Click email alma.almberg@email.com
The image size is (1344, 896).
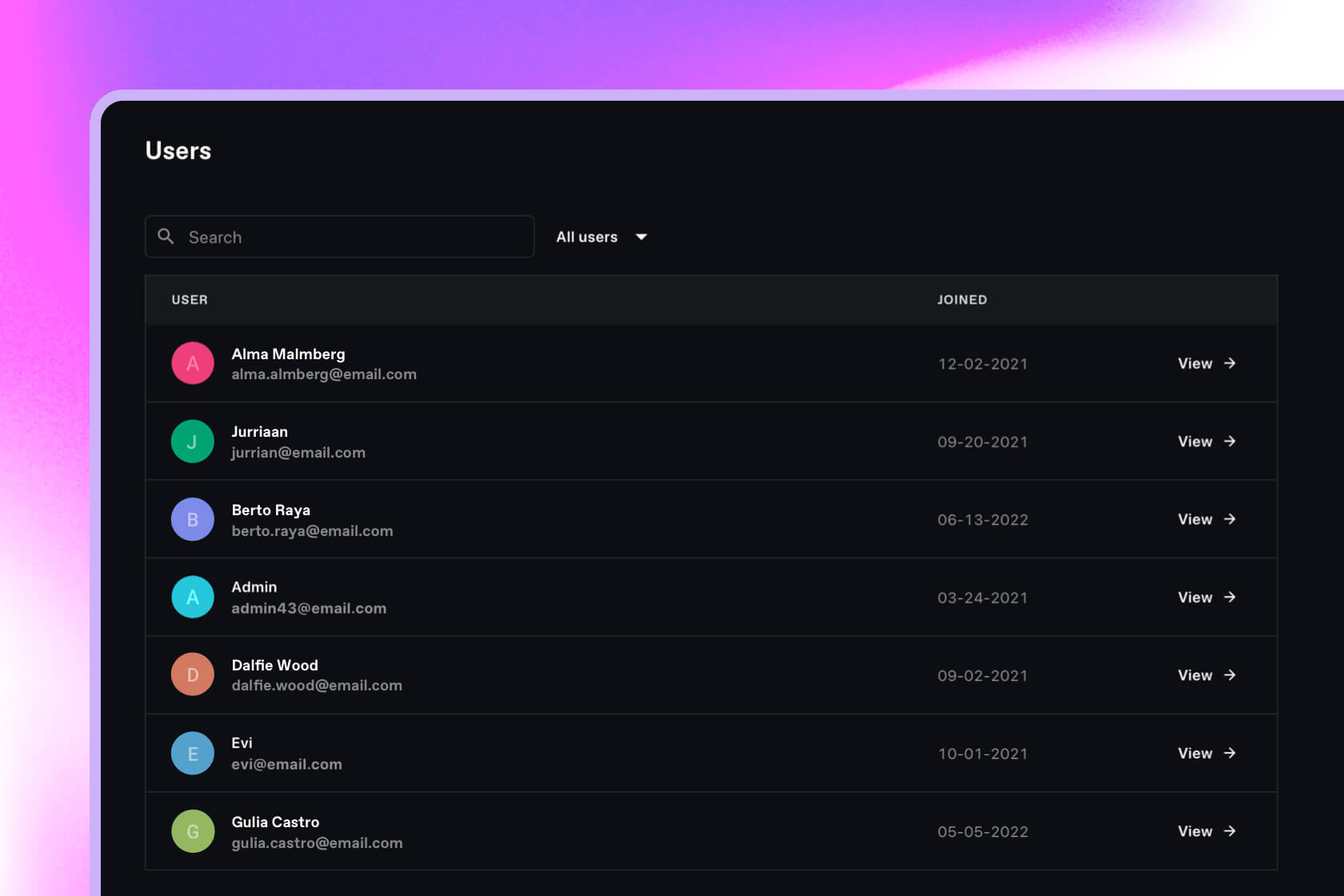[324, 374]
